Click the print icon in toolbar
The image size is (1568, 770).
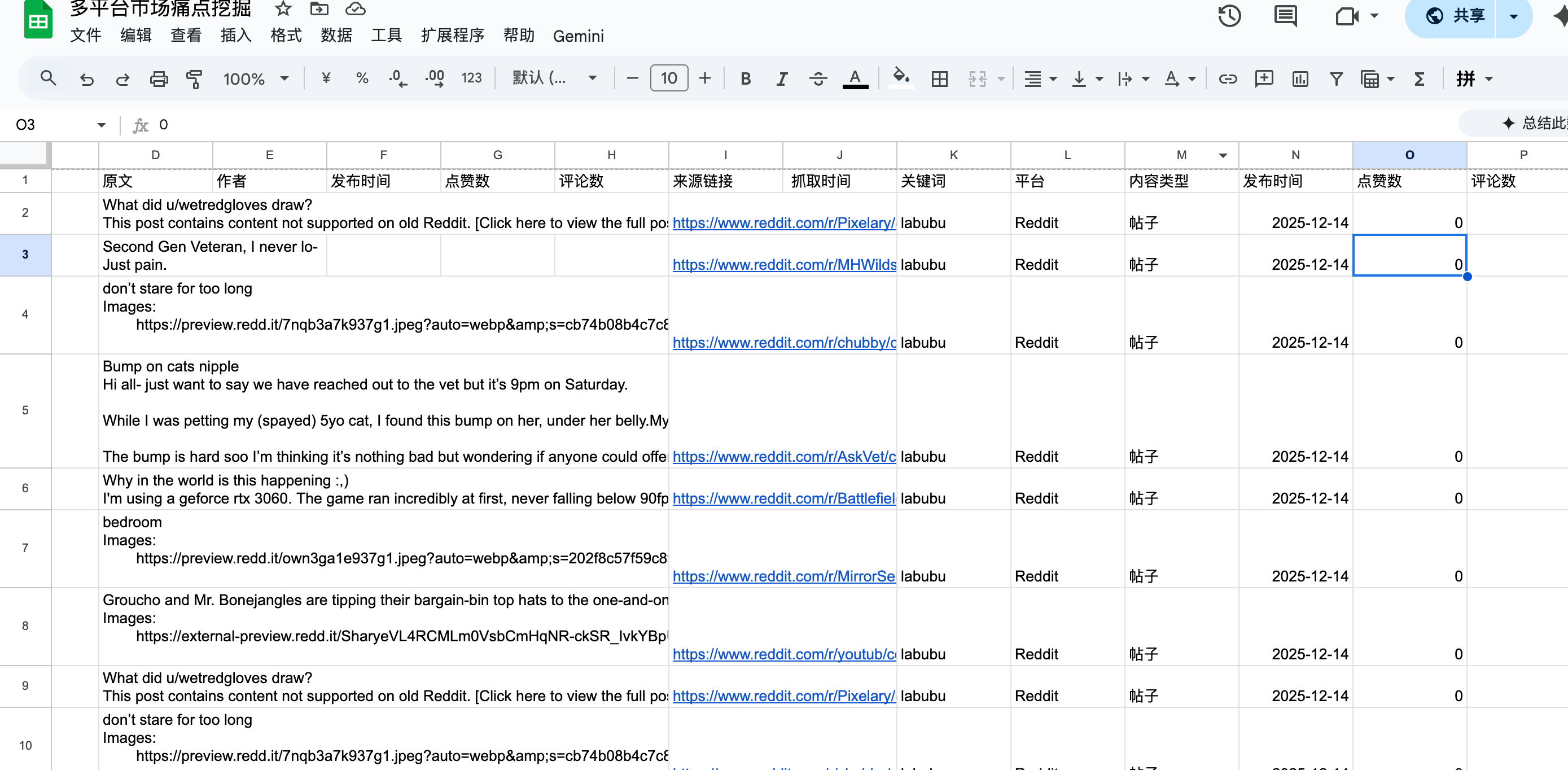pyautogui.click(x=158, y=78)
